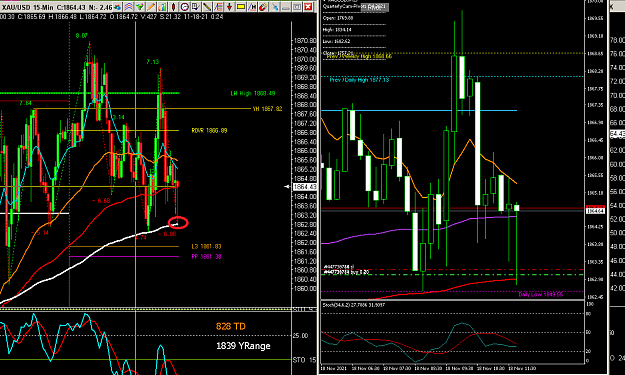This screenshot has height=375, width=625.
Task: Click the YH 1867.82 label
Action: point(267,108)
